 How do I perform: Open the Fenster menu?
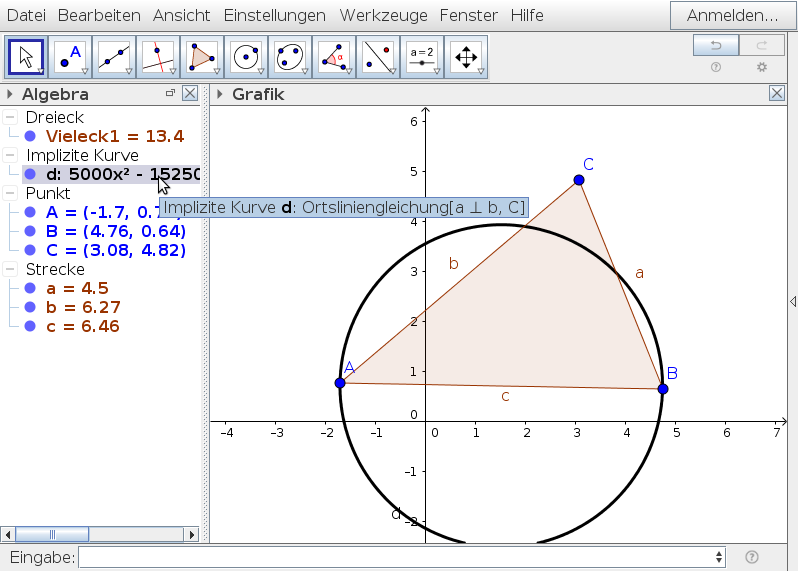click(469, 15)
